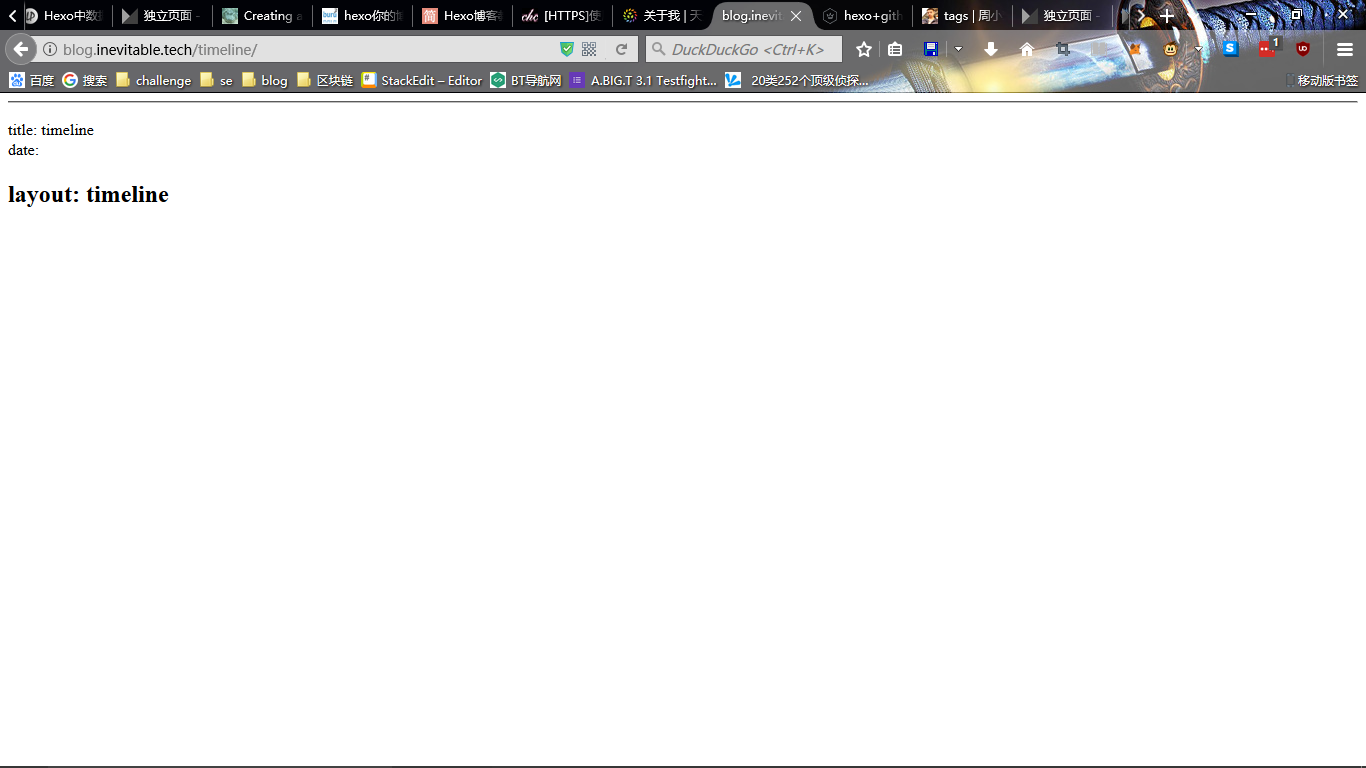This screenshot has height=768, width=1366.
Task: Click the reading list clipboard icon
Action: [895, 48]
